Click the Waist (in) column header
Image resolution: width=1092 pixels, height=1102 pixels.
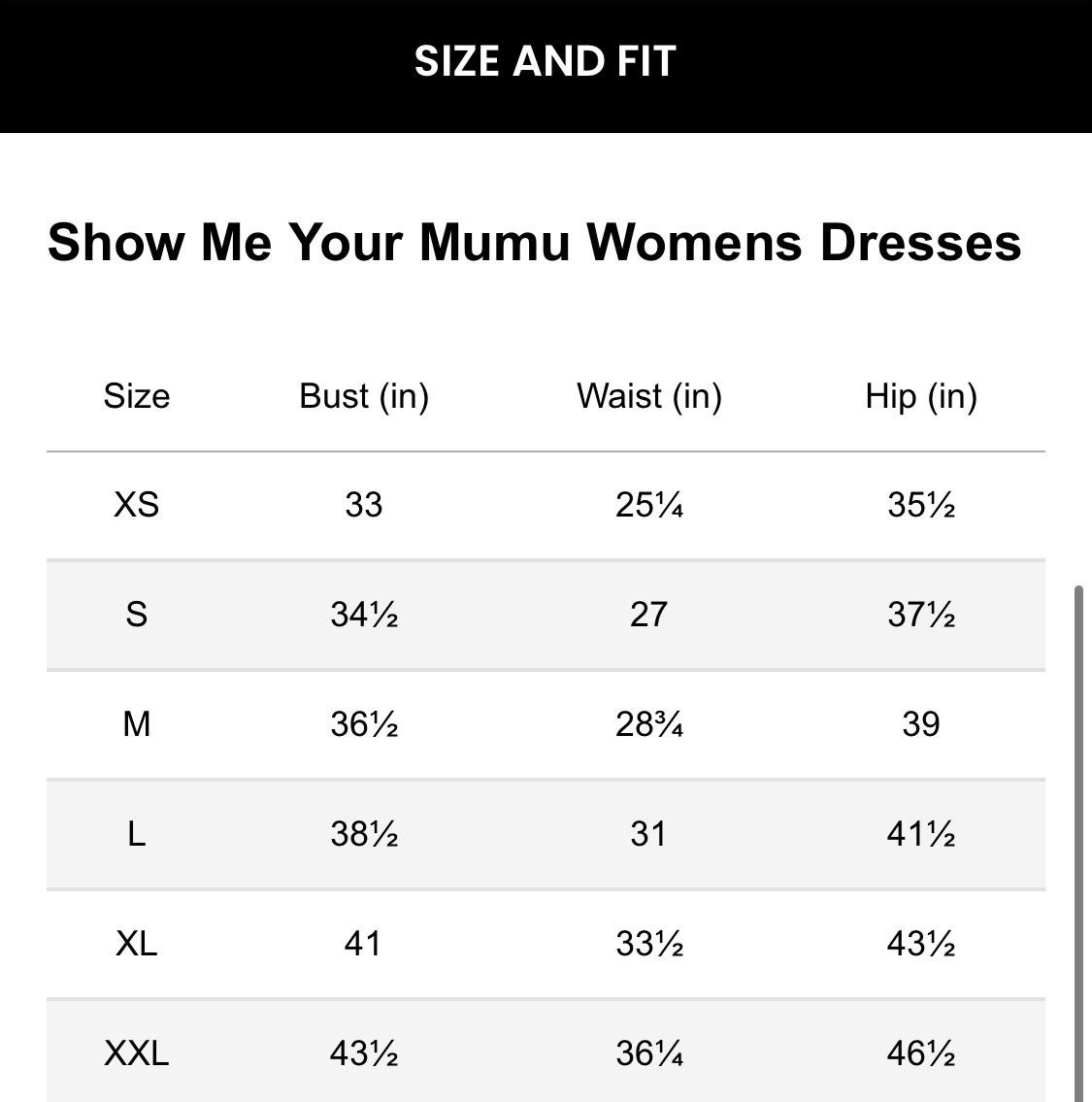coord(649,396)
